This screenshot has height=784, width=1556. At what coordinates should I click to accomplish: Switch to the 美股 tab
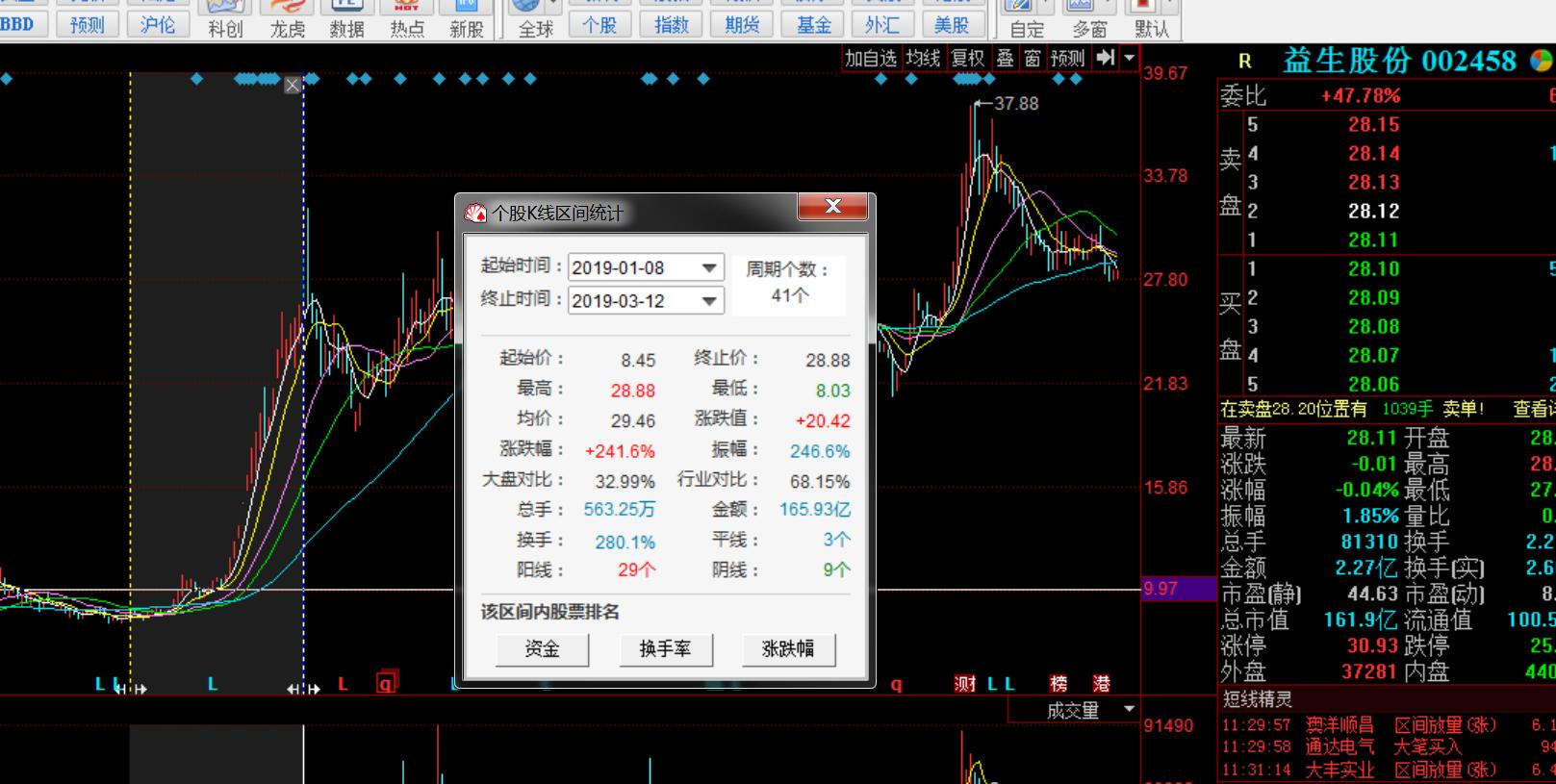[x=952, y=24]
